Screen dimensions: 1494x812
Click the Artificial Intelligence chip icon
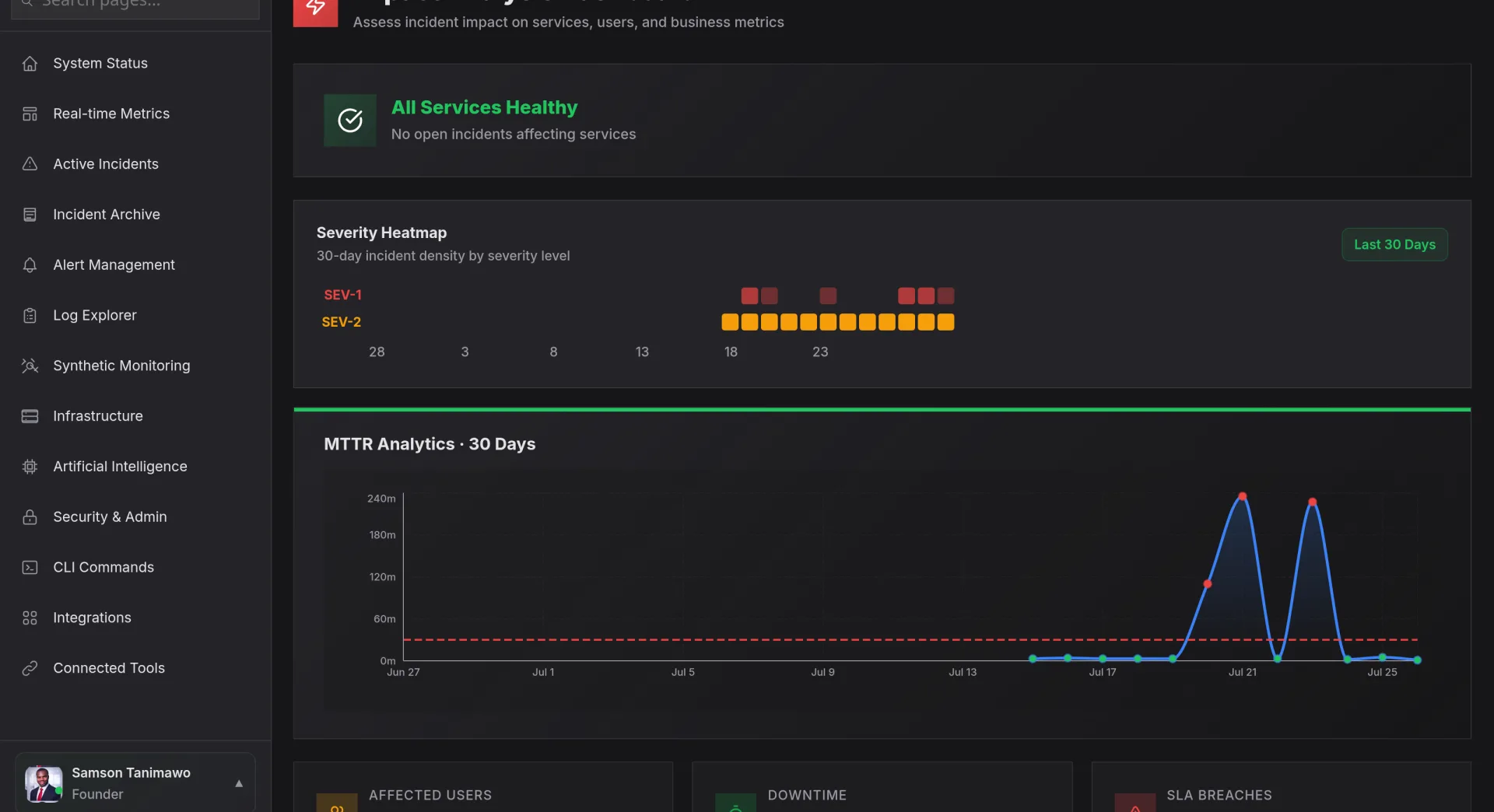[x=30, y=467]
